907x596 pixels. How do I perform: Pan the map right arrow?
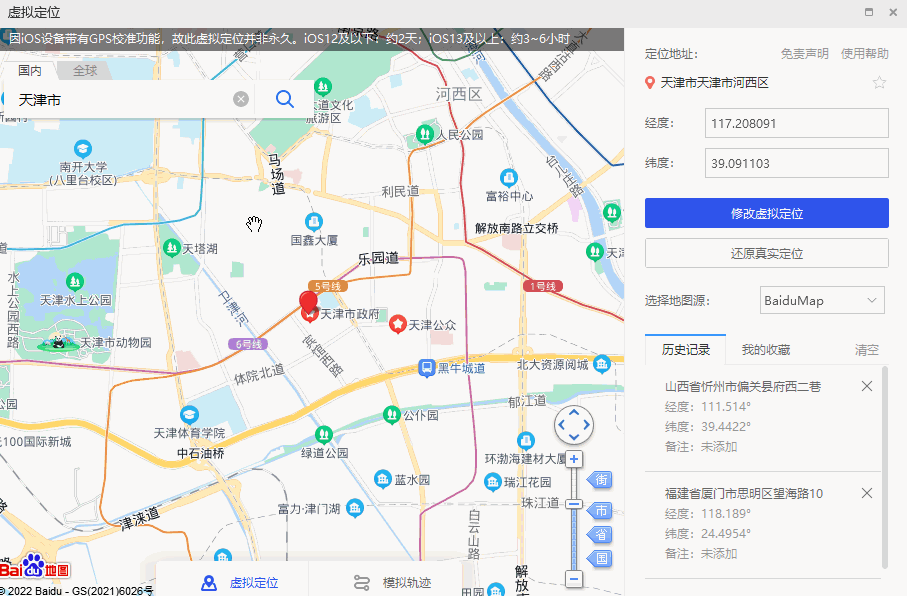(587, 425)
